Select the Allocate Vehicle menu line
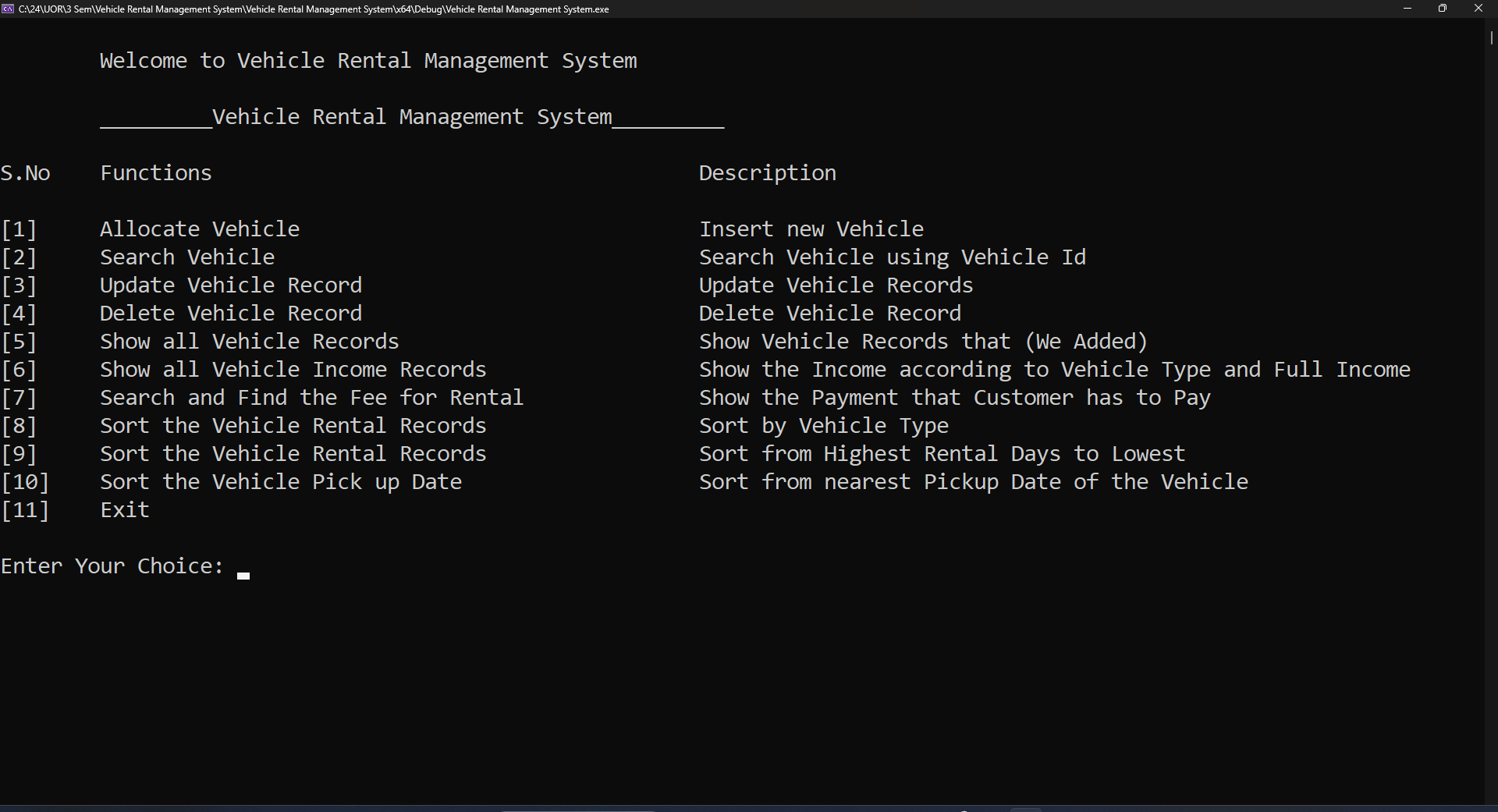The width and height of the screenshot is (1498, 812). 199,229
